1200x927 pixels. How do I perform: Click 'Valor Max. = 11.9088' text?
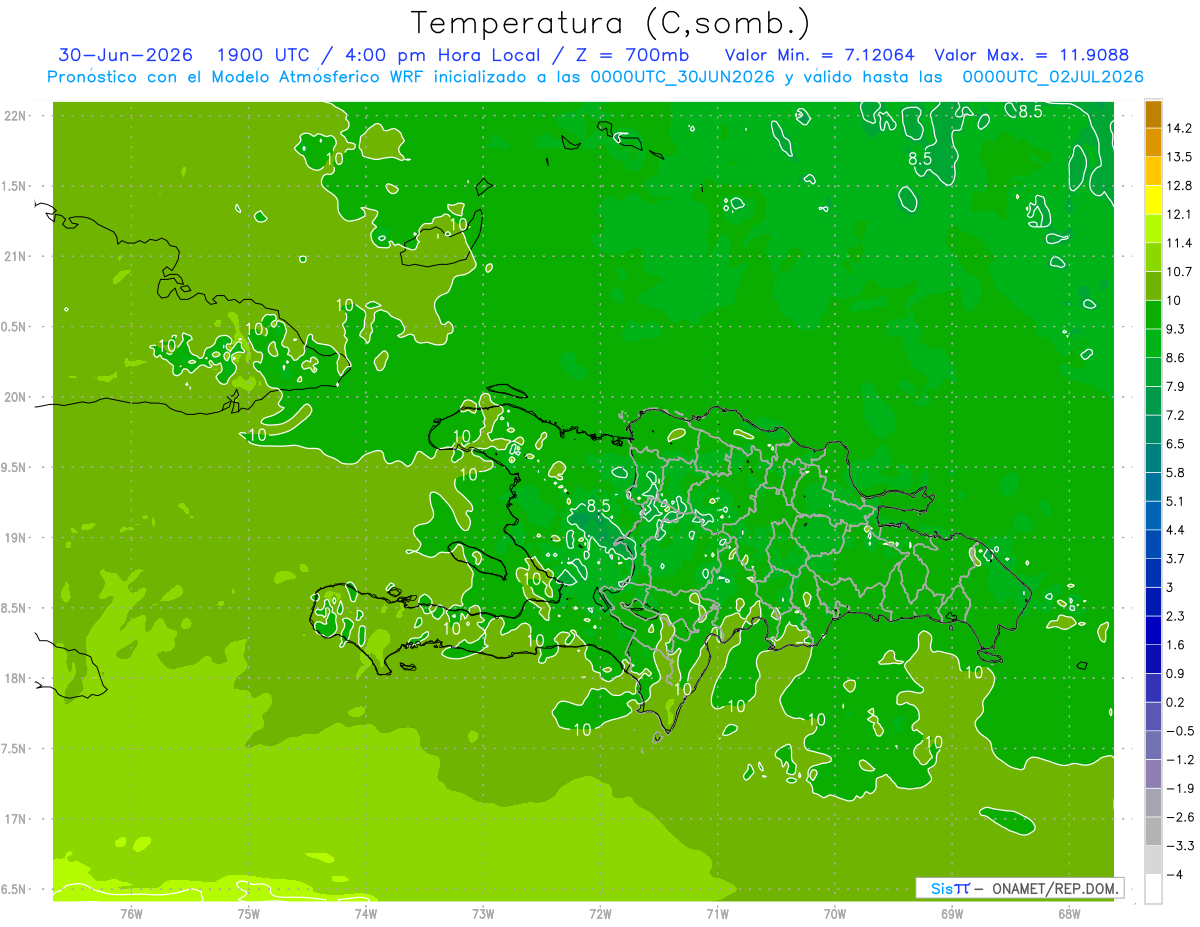click(x=1030, y=55)
